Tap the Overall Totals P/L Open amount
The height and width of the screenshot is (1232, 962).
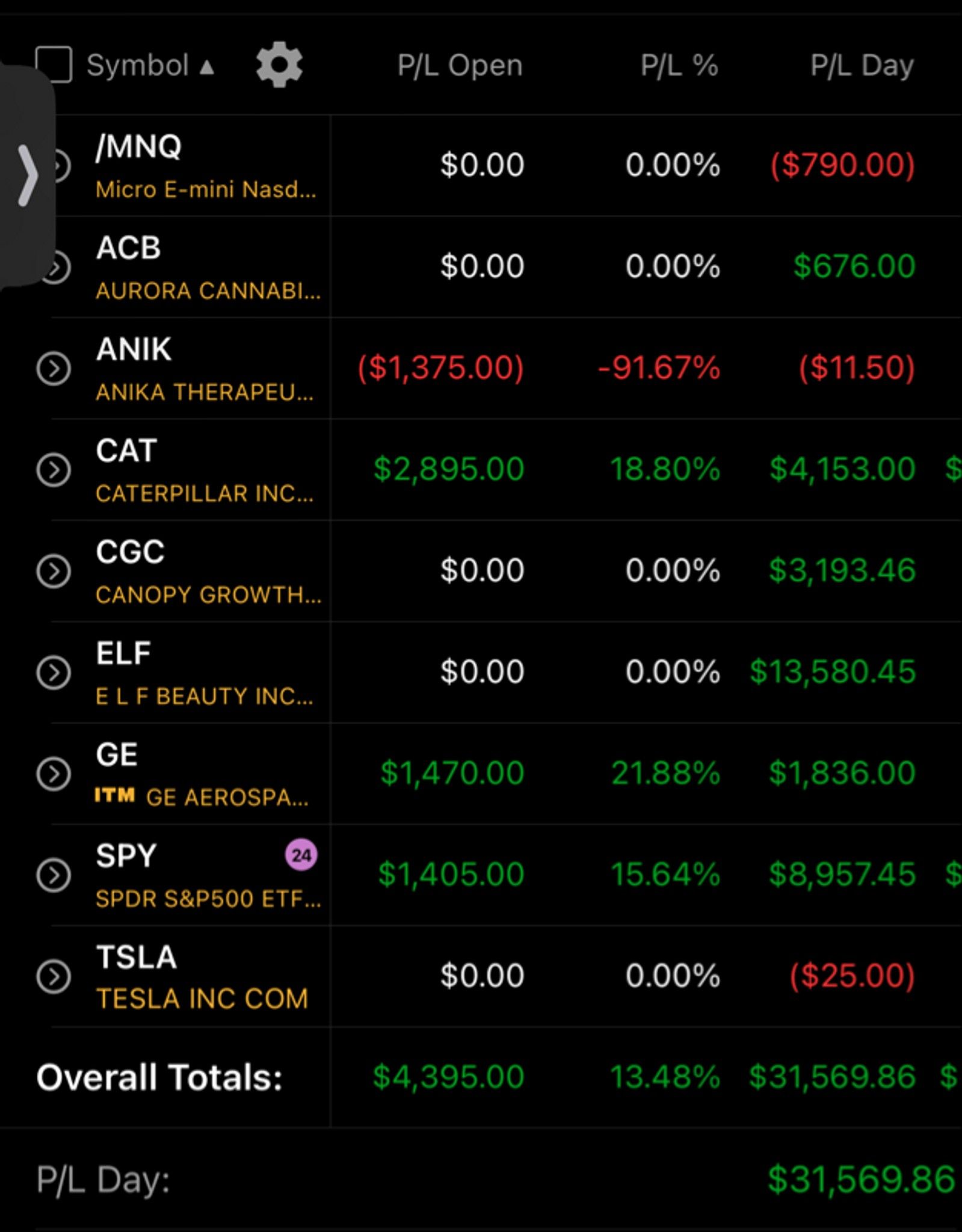pyautogui.click(x=448, y=1077)
